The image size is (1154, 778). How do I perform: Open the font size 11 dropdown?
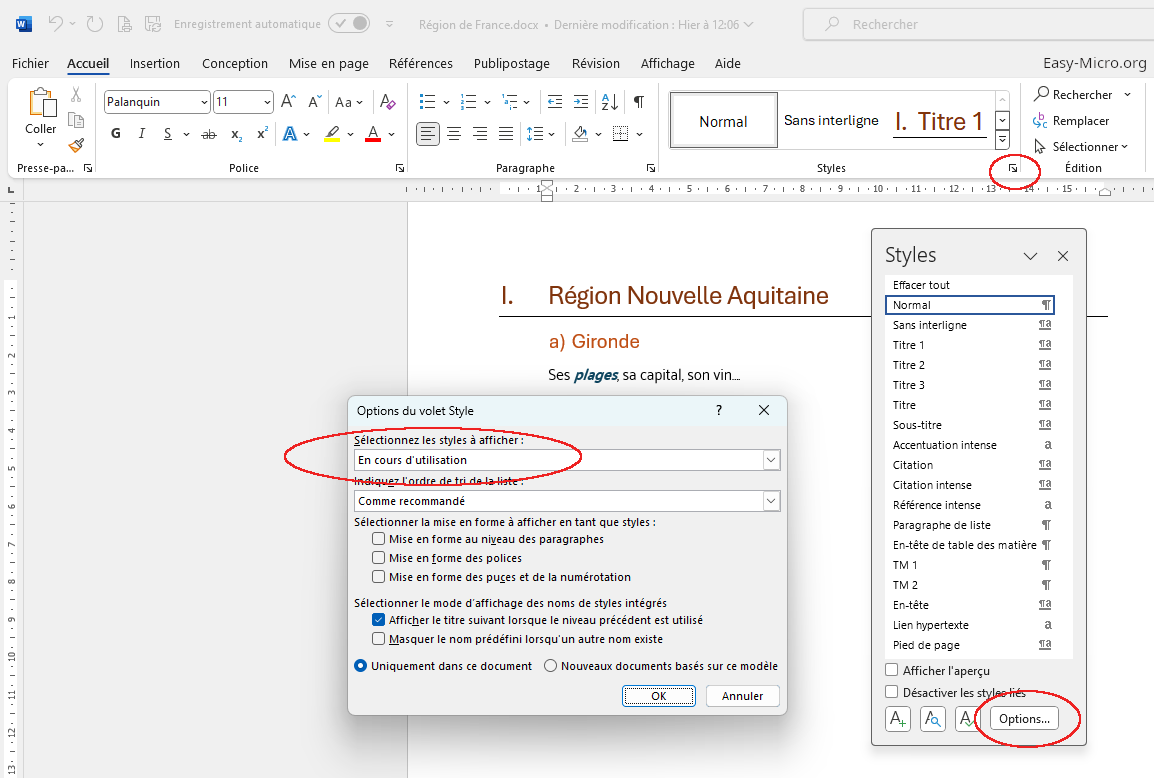tap(267, 102)
